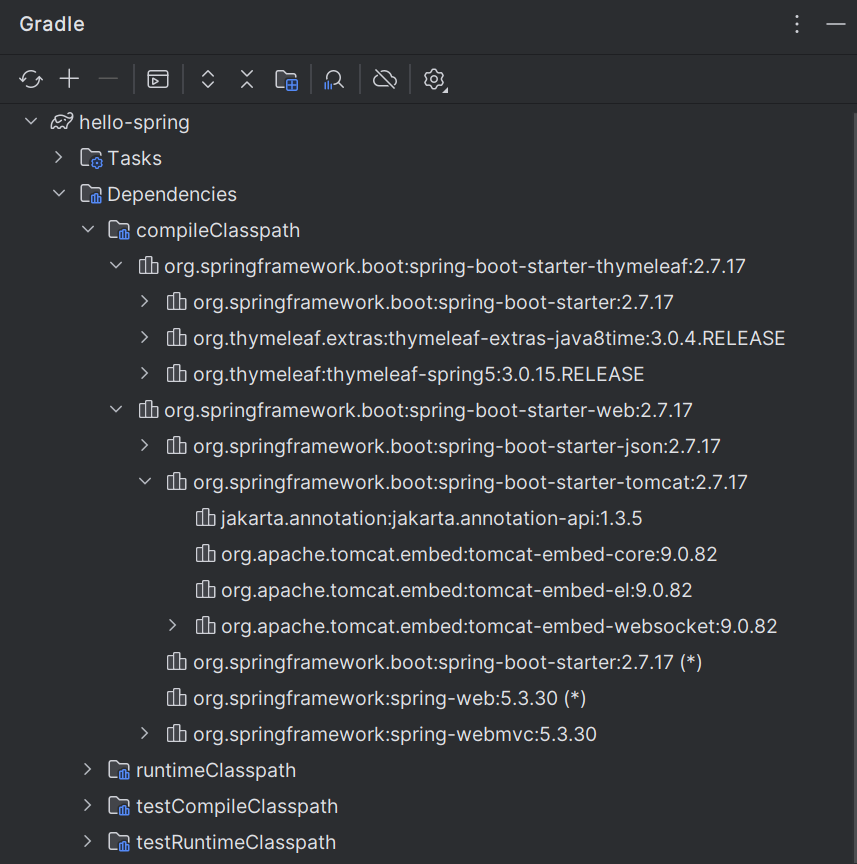The image size is (857, 864).
Task: Expand thymeleaf-extras-java8time dependency
Action: (x=145, y=337)
